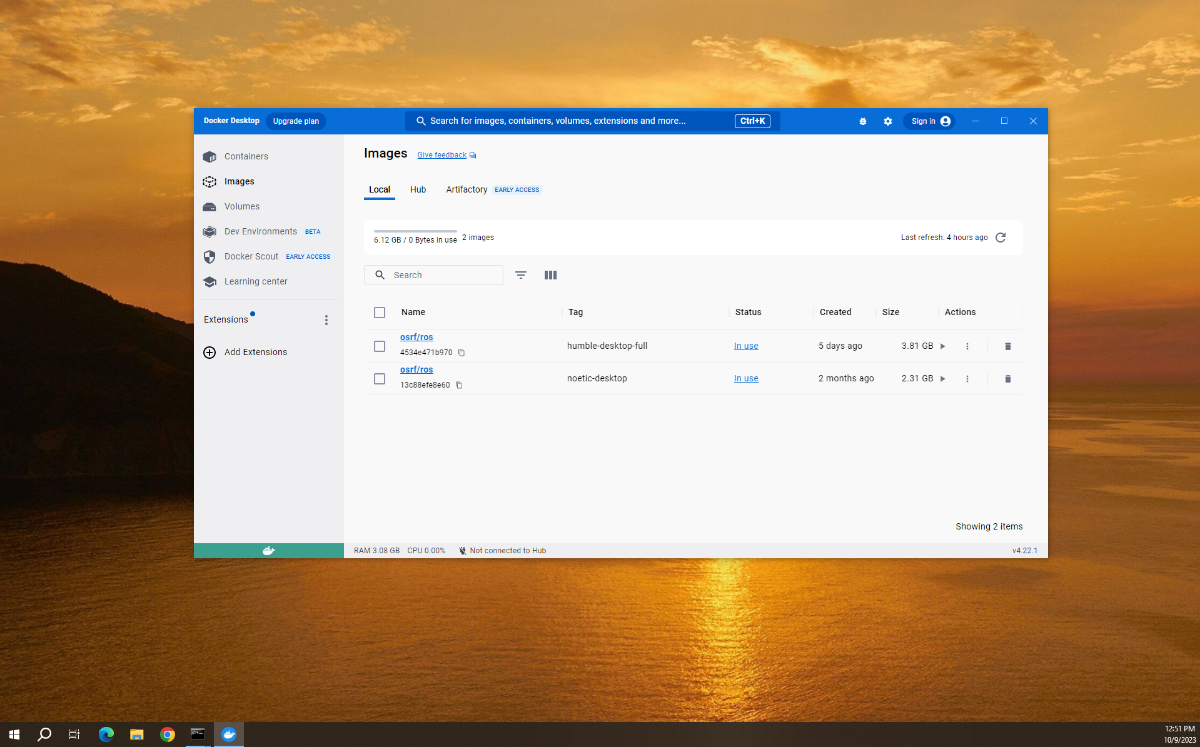Go to Volumes in the sidebar

[242, 207]
